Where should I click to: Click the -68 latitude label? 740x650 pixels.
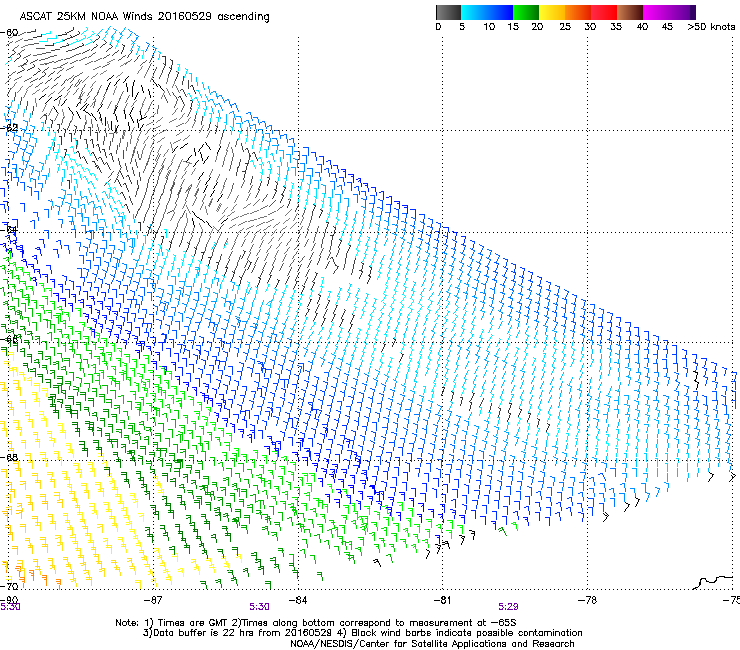pyautogui.click(x=9, y=457)
